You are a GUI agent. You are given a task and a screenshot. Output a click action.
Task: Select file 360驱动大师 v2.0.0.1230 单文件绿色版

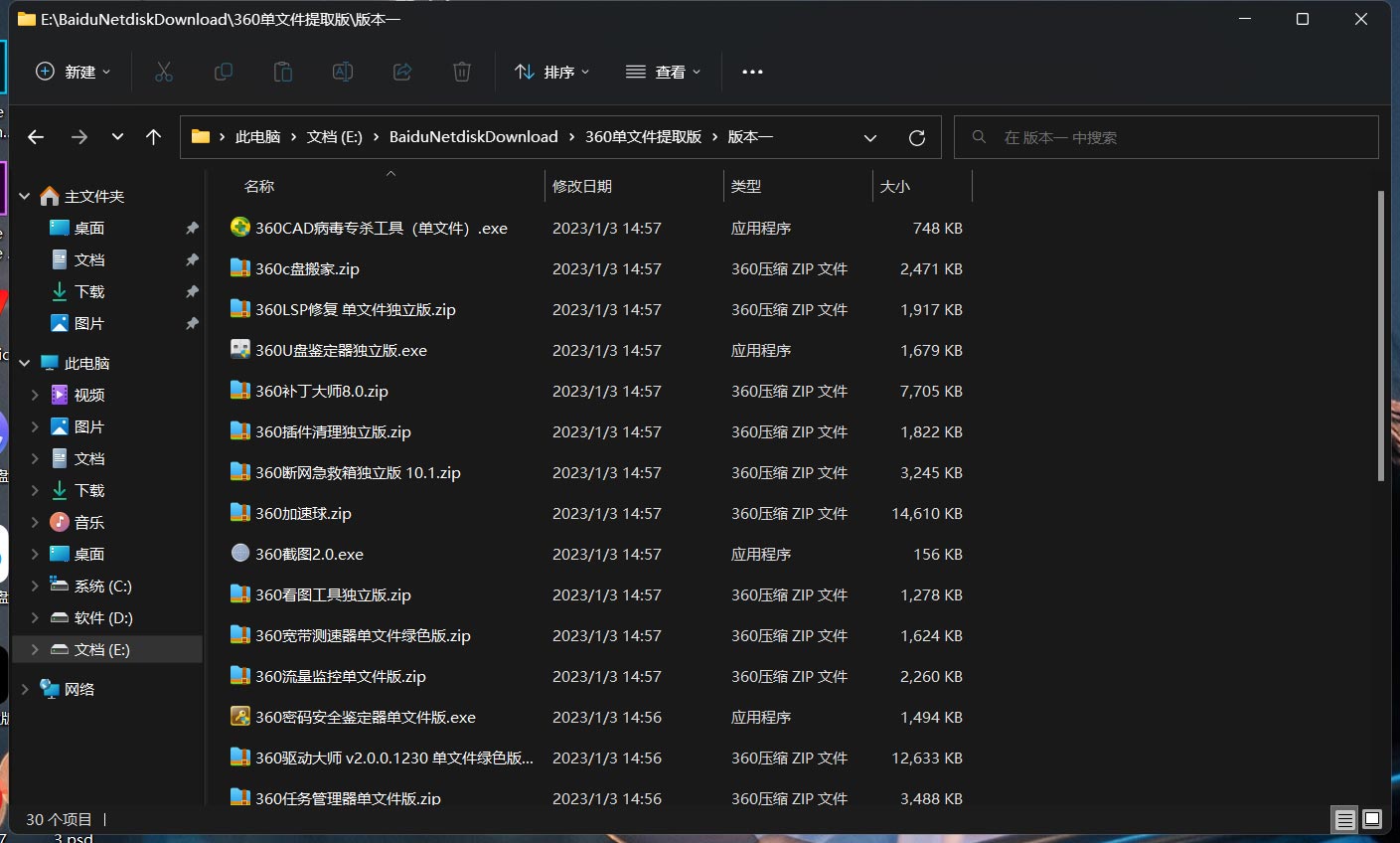coord(394,758)
